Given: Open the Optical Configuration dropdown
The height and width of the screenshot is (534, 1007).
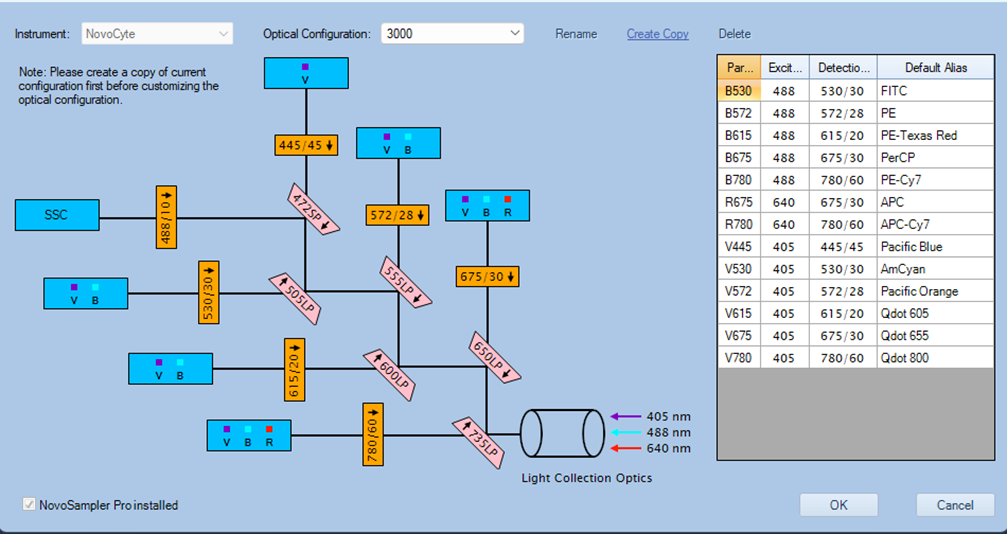Looking at the screenshot, I should 452,33.
